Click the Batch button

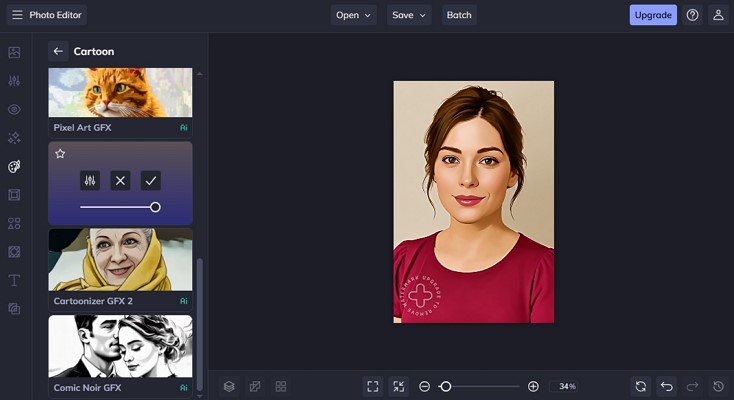pos(459,15)
